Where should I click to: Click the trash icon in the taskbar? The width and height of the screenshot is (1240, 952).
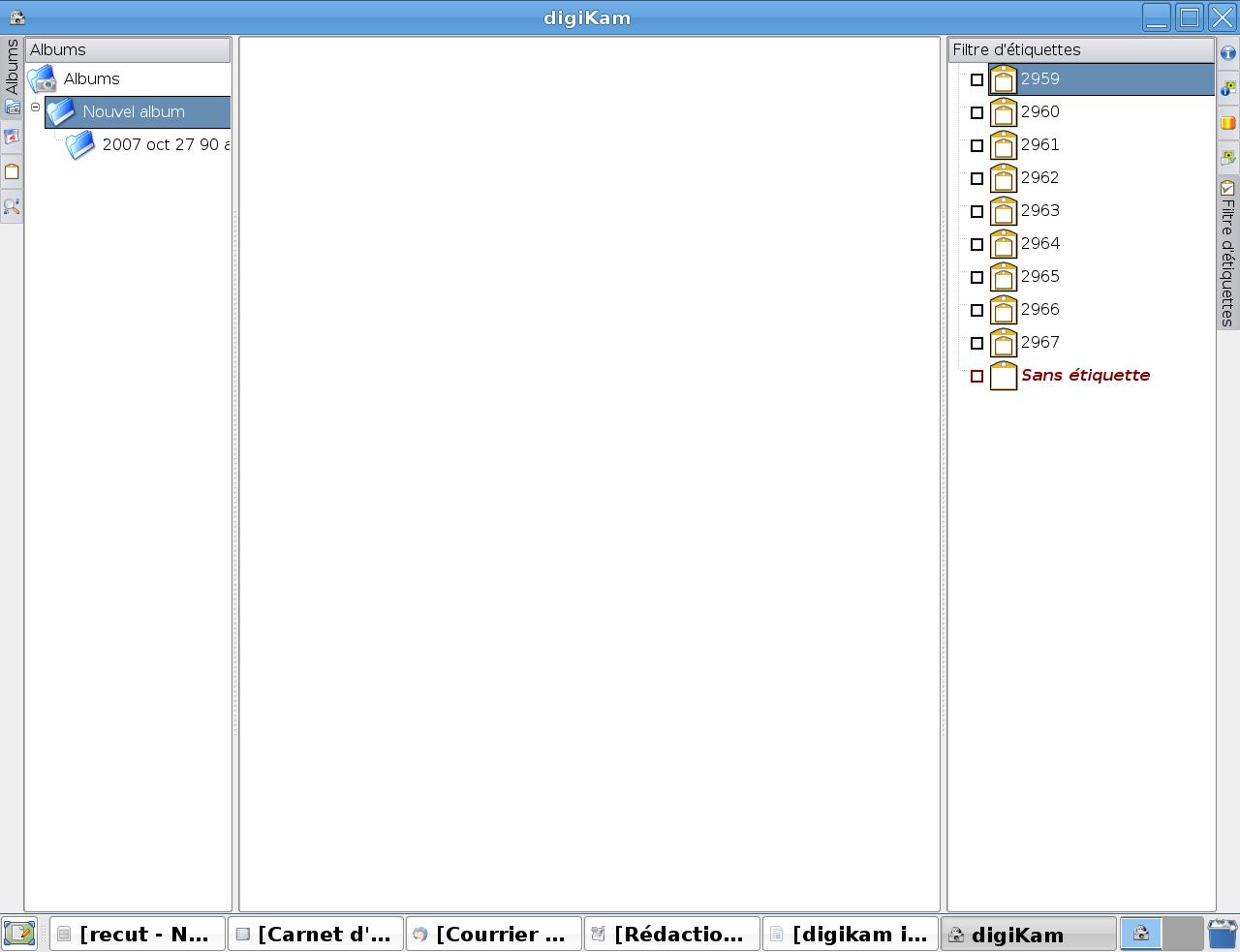pos(1223,934)
